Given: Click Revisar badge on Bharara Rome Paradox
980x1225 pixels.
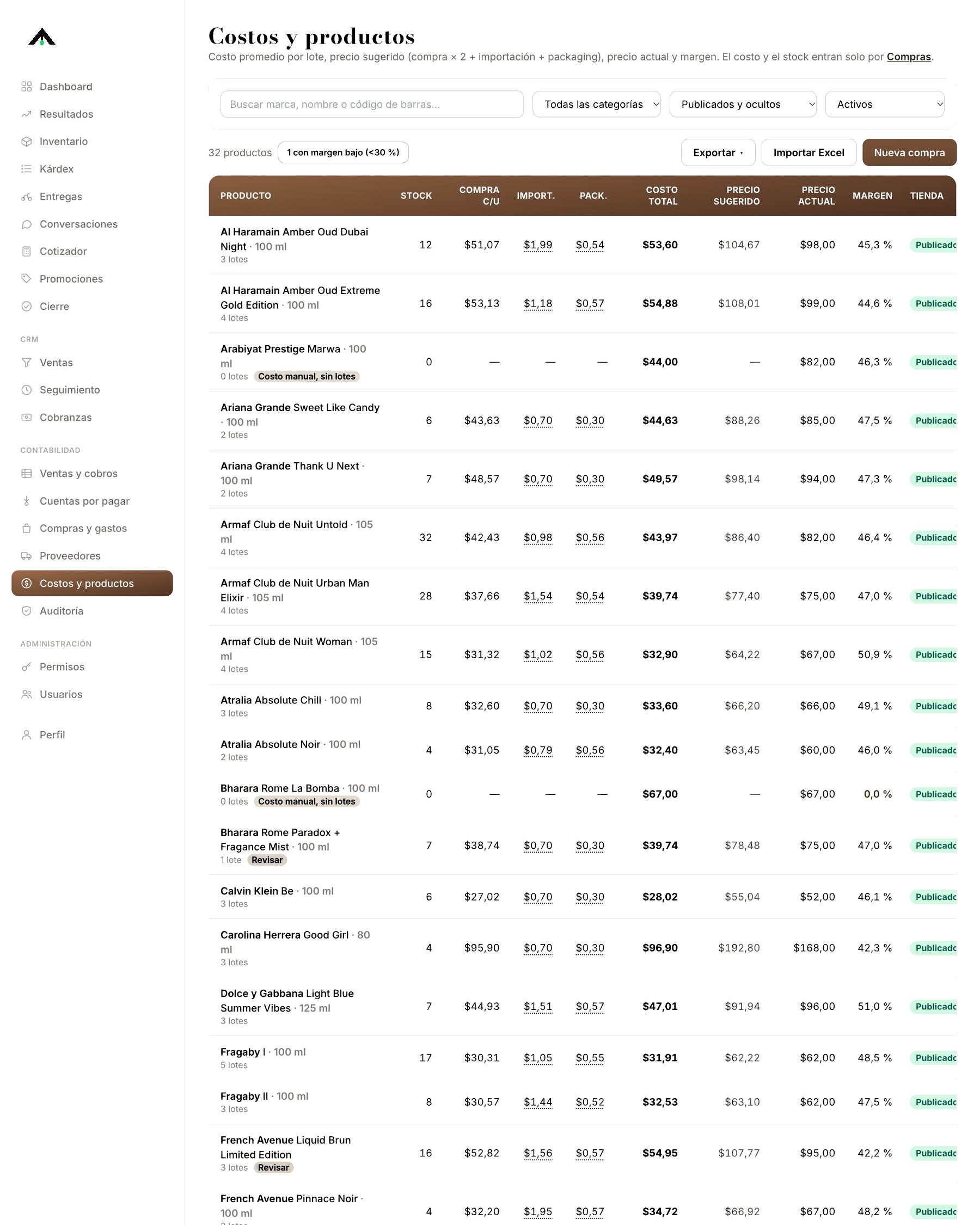Looking at the screenshot, I should pos(267,860).
